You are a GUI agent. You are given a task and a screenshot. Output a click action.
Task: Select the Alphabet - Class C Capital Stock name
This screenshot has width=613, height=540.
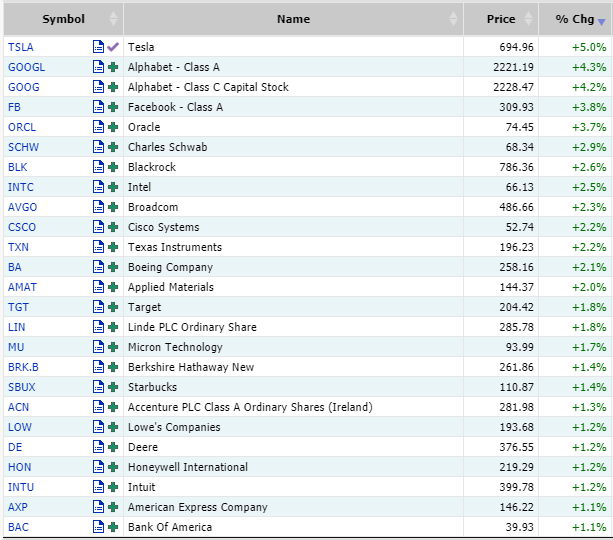pos(208,87)
